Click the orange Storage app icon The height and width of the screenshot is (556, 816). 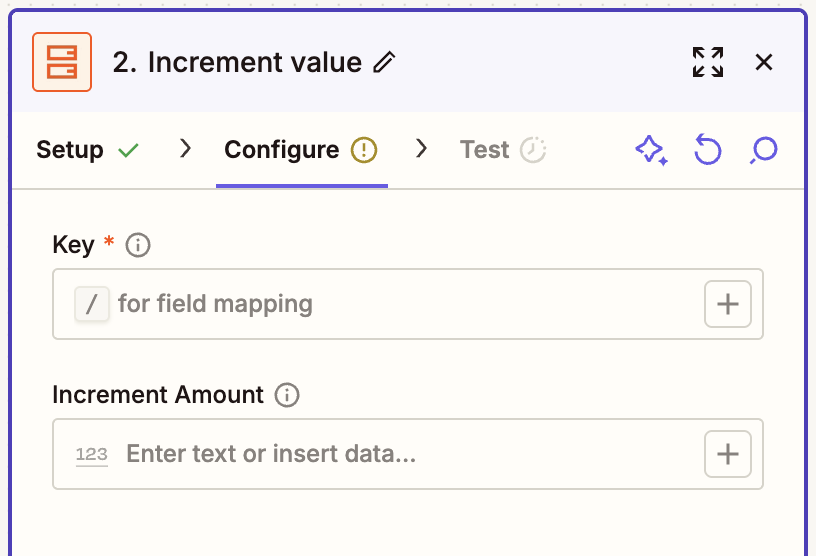coord(62,62)
